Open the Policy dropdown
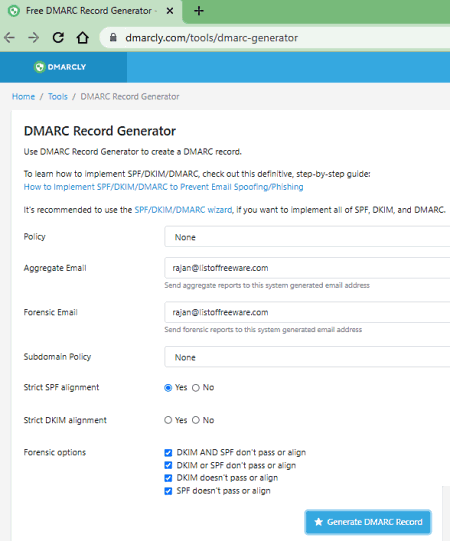 tap(307, 237)
